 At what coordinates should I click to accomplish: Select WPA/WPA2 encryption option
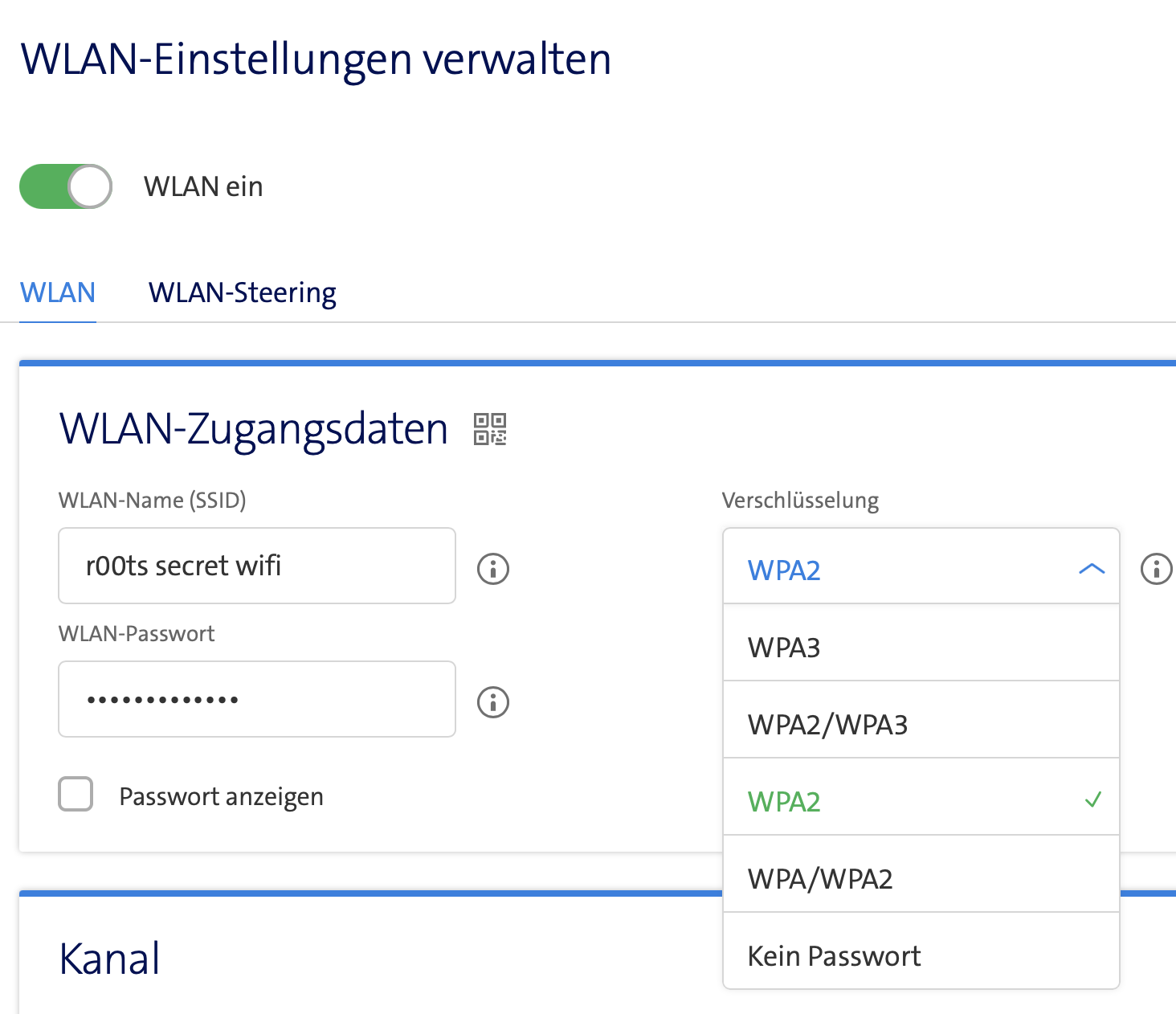tap(921, 878)
